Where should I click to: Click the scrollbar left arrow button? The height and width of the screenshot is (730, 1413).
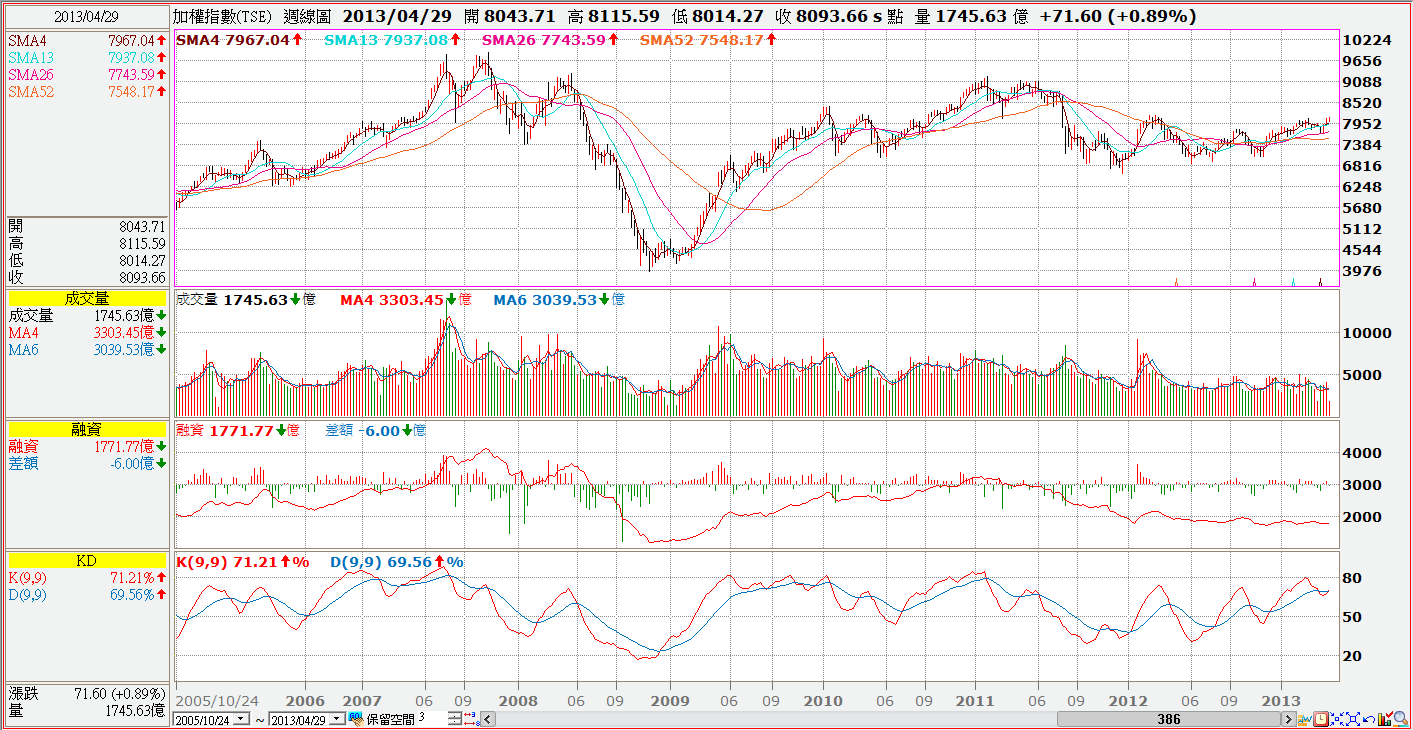488,719
